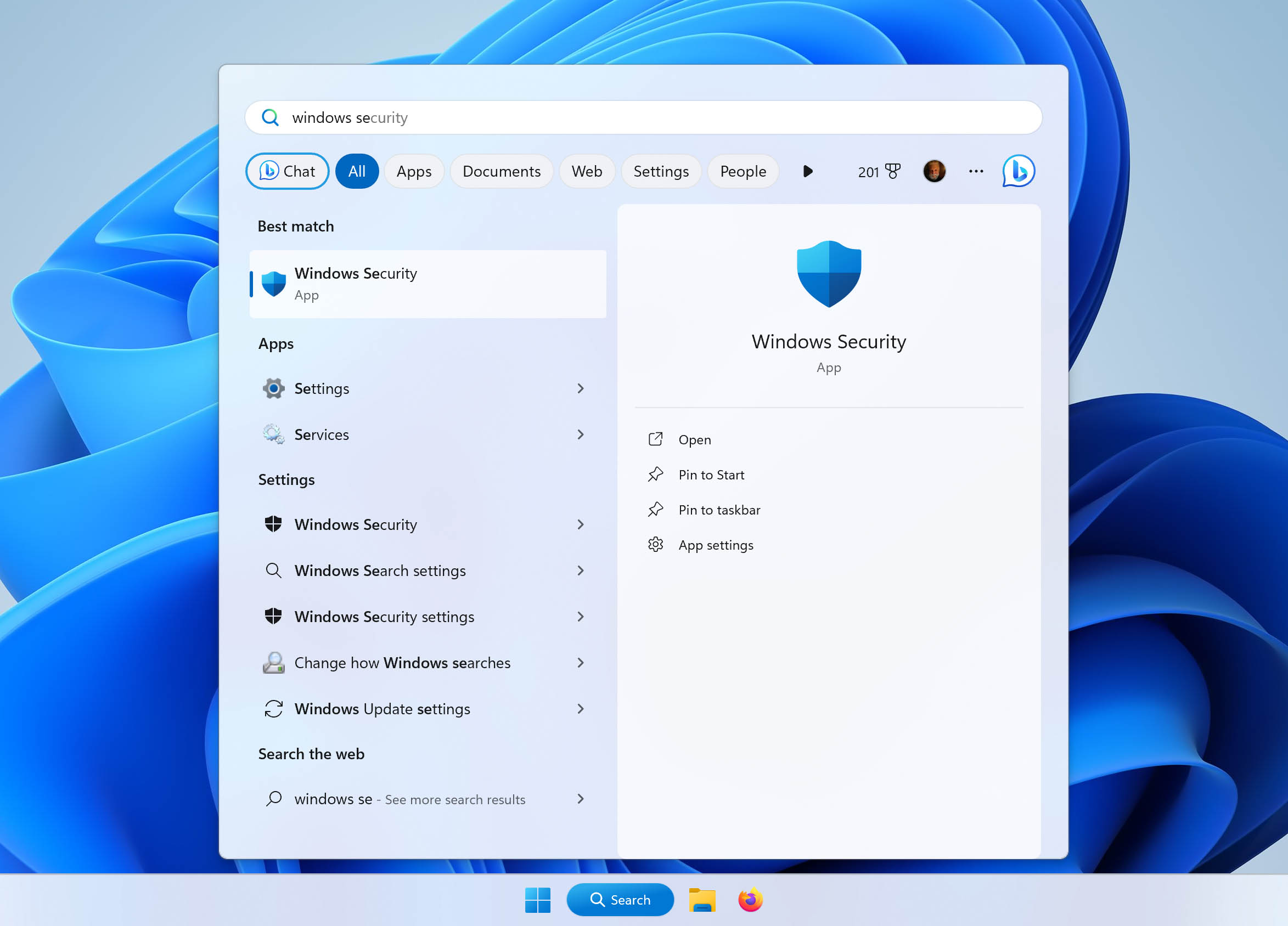This screenshot has width=1288, height=926.
Task: Pin Windows Security to taskbar
Action: pyautogui.click(x=719, y=509)
